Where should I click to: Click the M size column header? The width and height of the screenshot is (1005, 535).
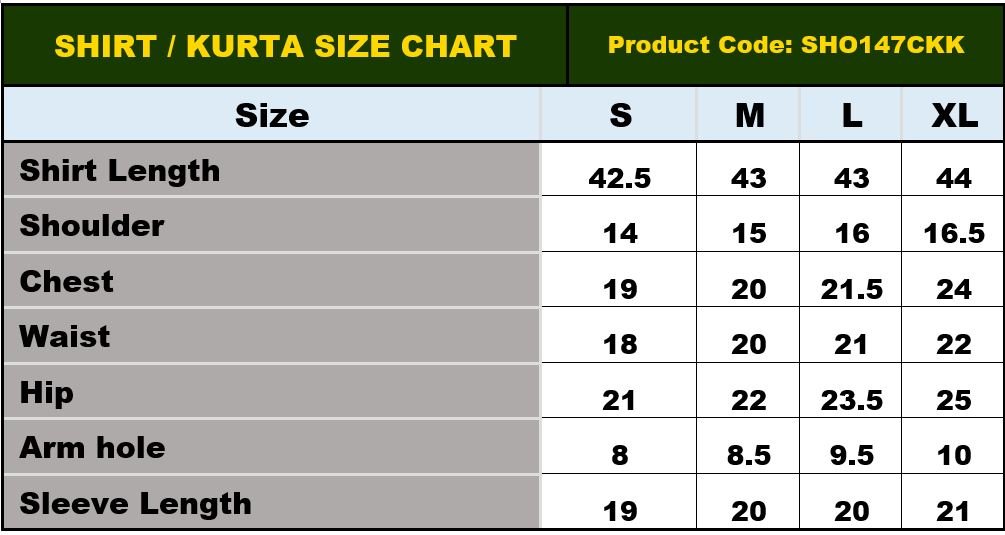coord(749,116)
